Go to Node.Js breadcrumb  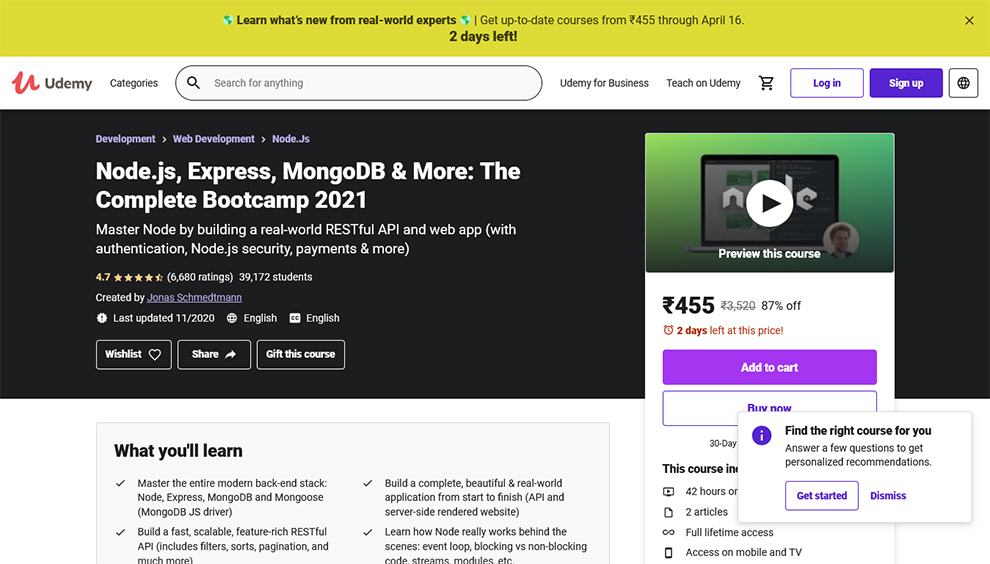[290, 139]
